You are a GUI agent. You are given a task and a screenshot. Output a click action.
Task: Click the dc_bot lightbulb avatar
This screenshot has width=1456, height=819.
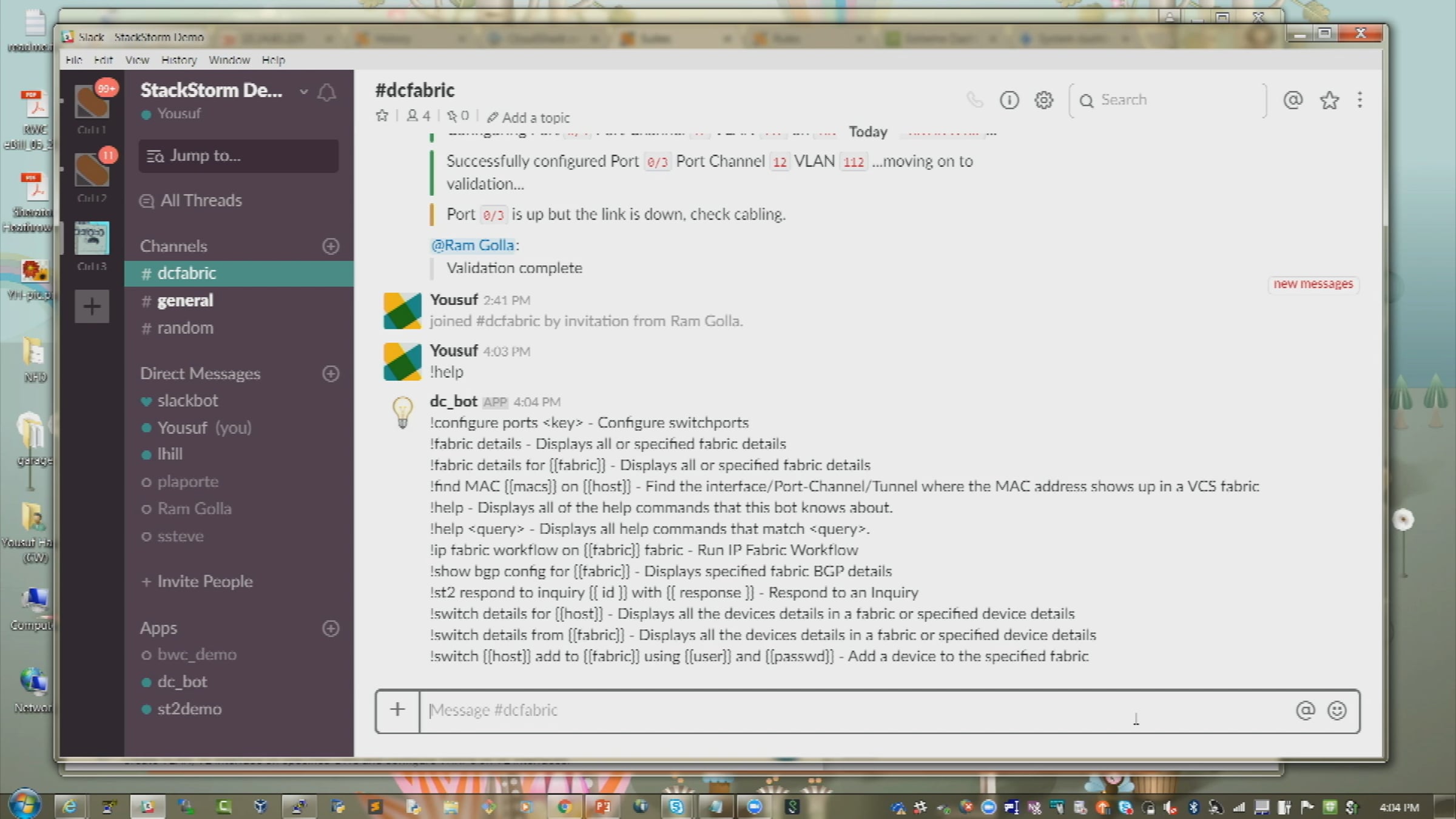402,413
